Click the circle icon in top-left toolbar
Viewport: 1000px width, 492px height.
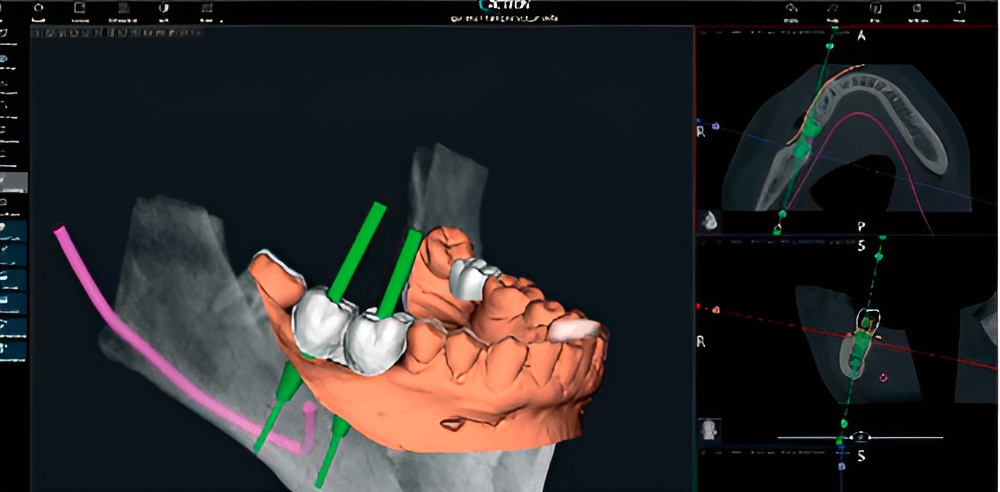(38, 7)
